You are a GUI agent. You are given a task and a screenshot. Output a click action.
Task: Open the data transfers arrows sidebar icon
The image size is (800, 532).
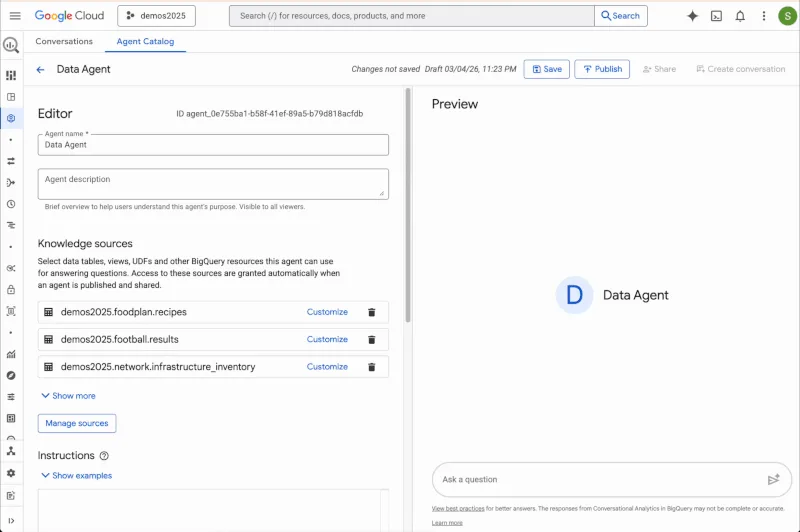[11, 161]
